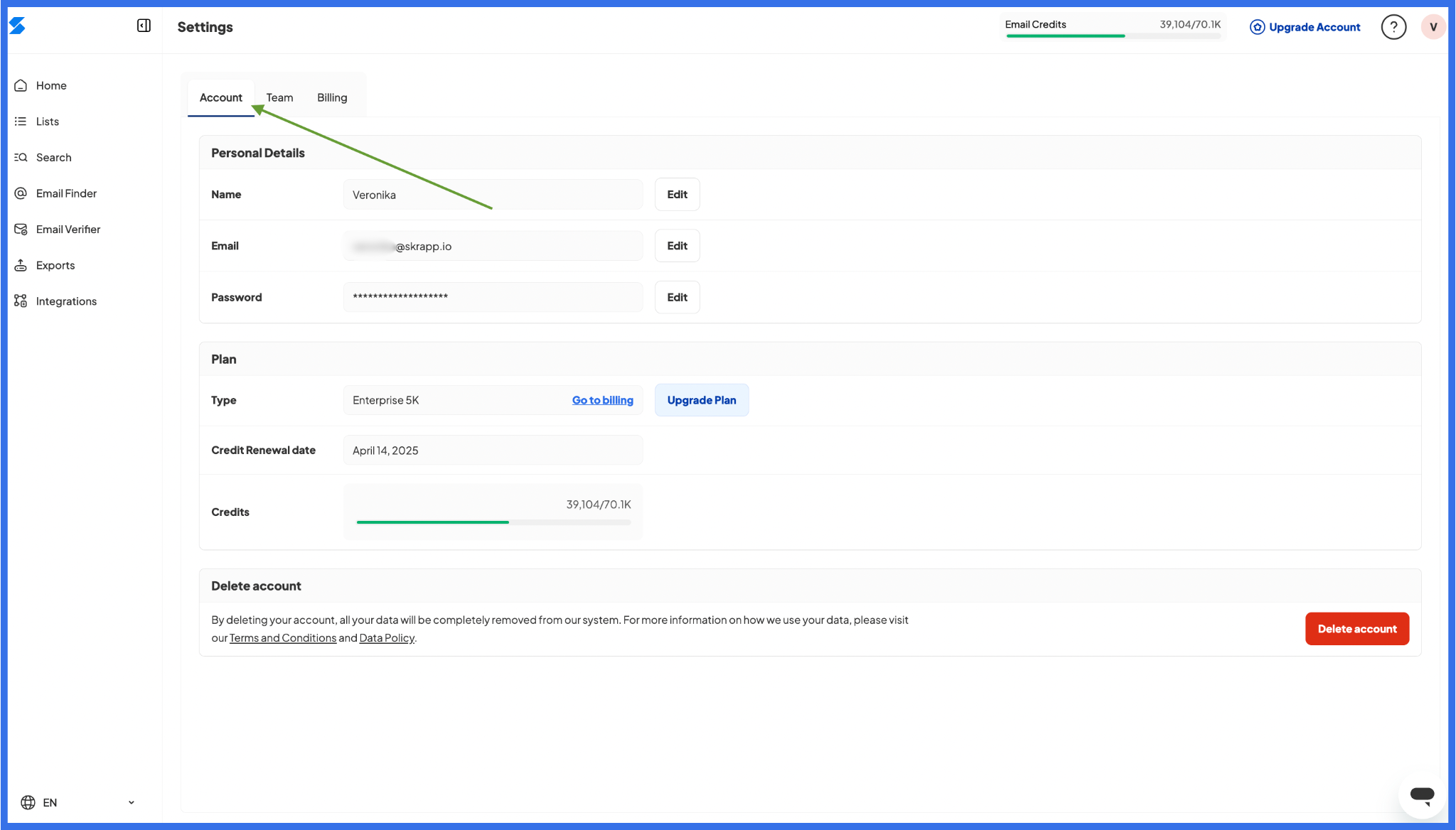Viewport: 1456px width, 830px height.
Task: Expand the EN language dropdown chevron
Action: coord(131,802)
